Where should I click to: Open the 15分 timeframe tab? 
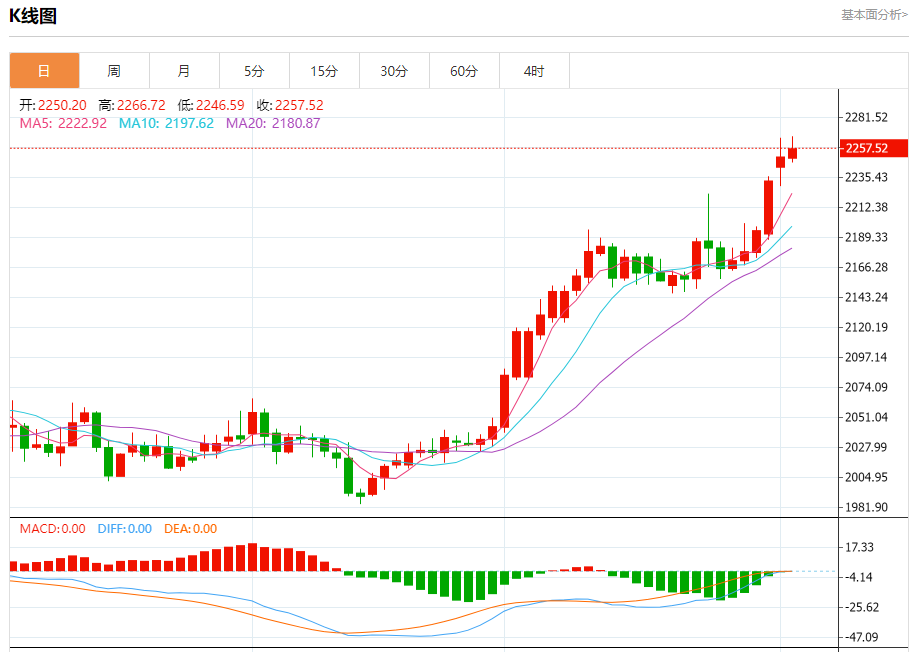(x=324, y=71)
